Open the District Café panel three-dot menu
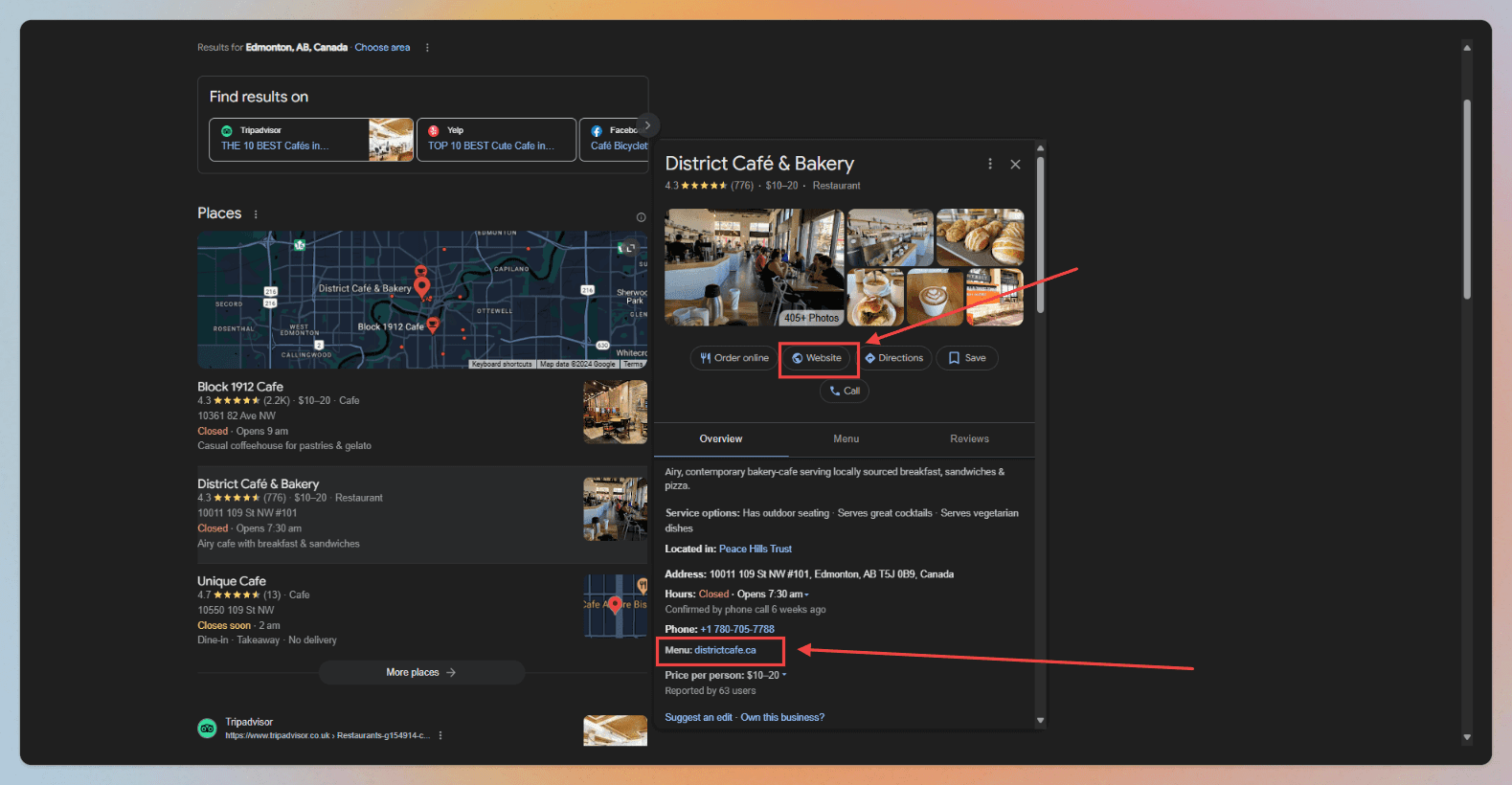Screen dimensions: 1512x785 pyautogui.click(x=990, y=164)
